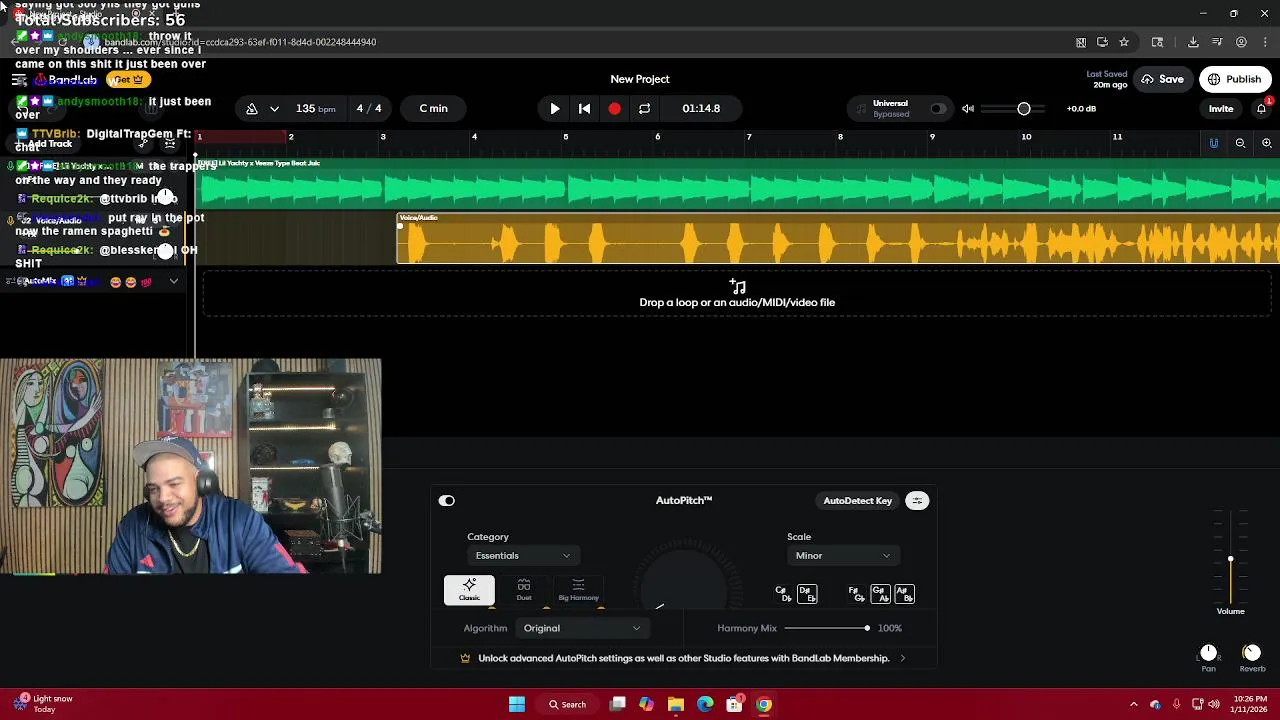Click the timeline zoom in icon
The width and height of the screenshot is (1280, 720).
[x=1266, y=143]
